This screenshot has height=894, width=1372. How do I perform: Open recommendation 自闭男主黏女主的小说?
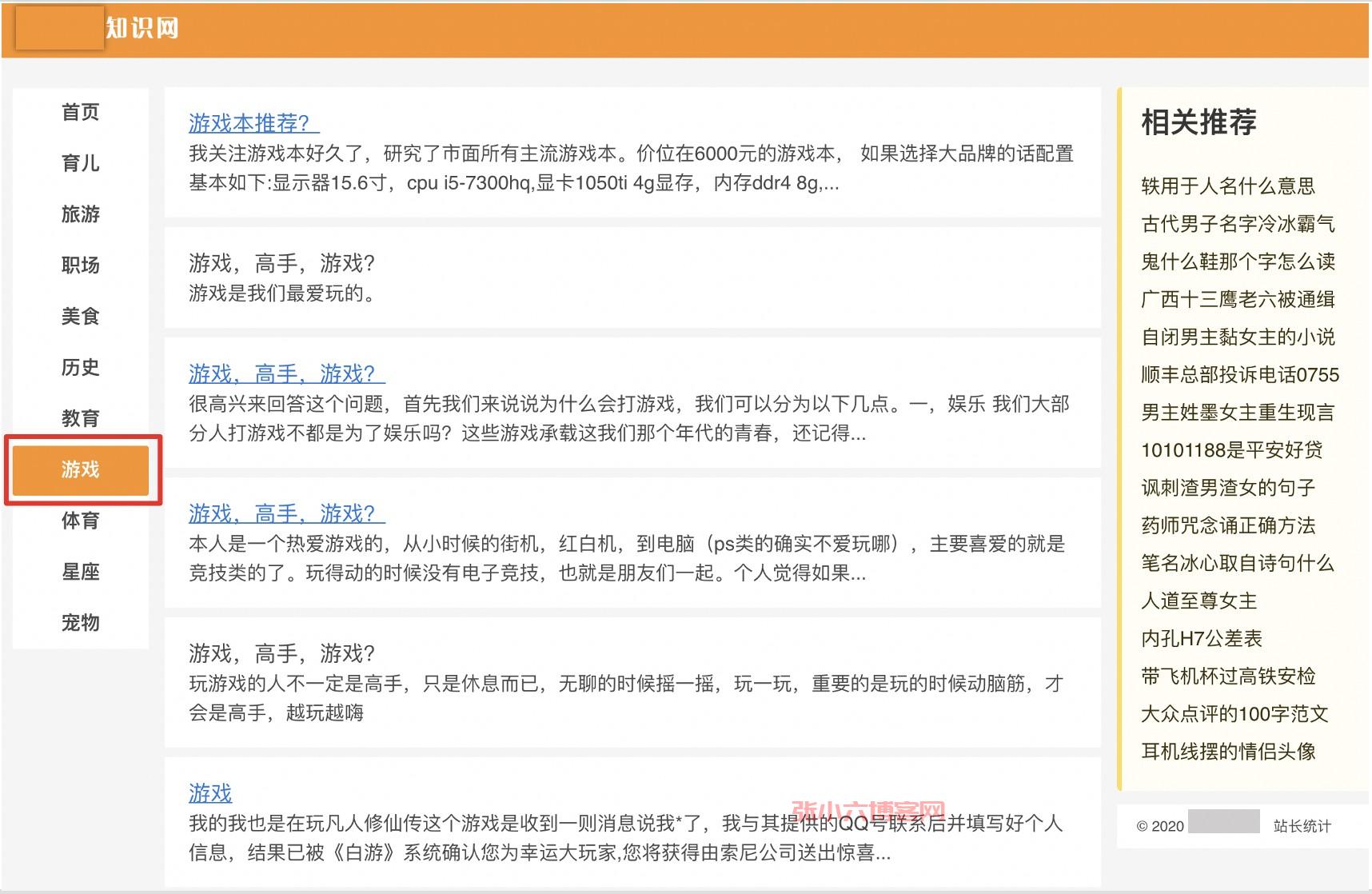[1238, 337]
